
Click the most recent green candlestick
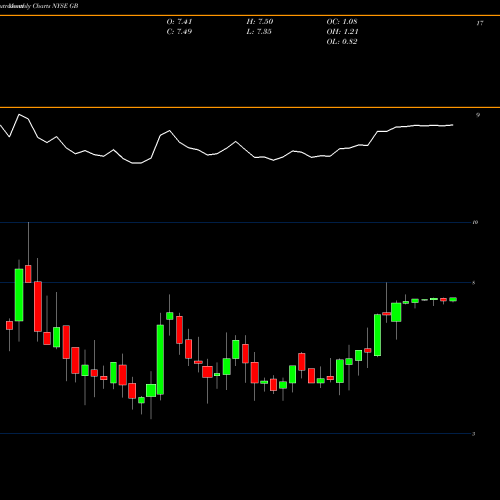(x=453, y=299)
